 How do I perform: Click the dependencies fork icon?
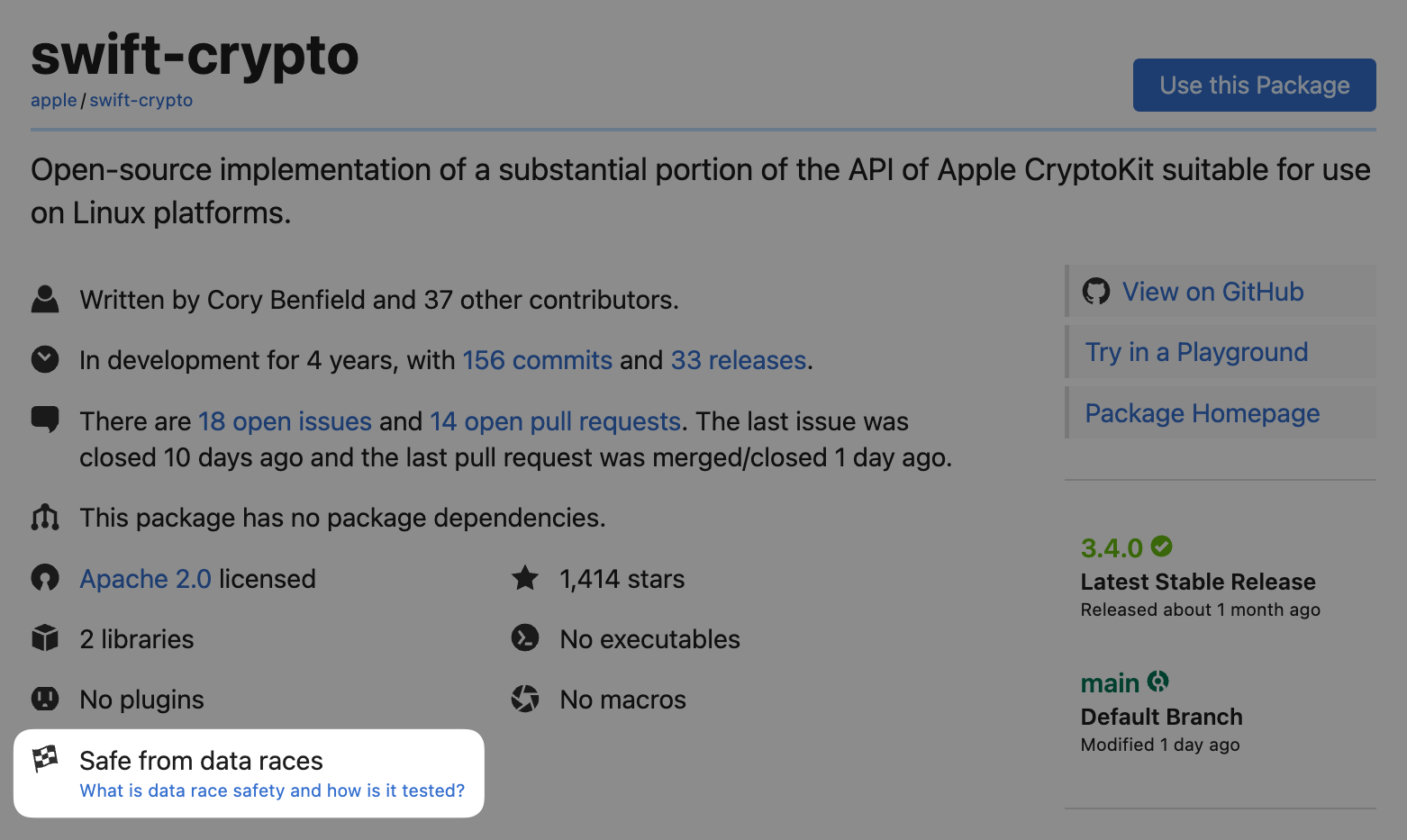click(x=45, y=517)
